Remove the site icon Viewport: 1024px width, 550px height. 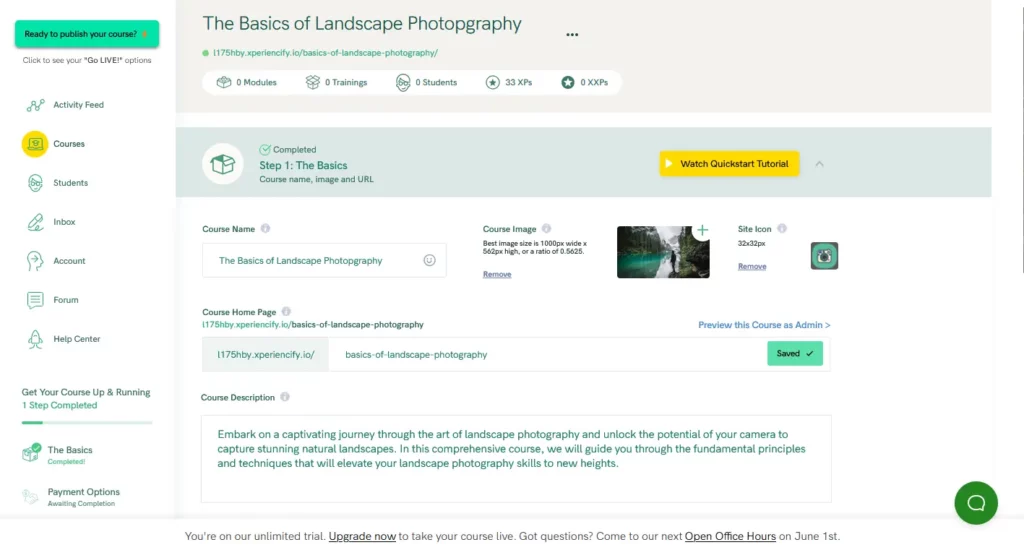coord(752,267)
